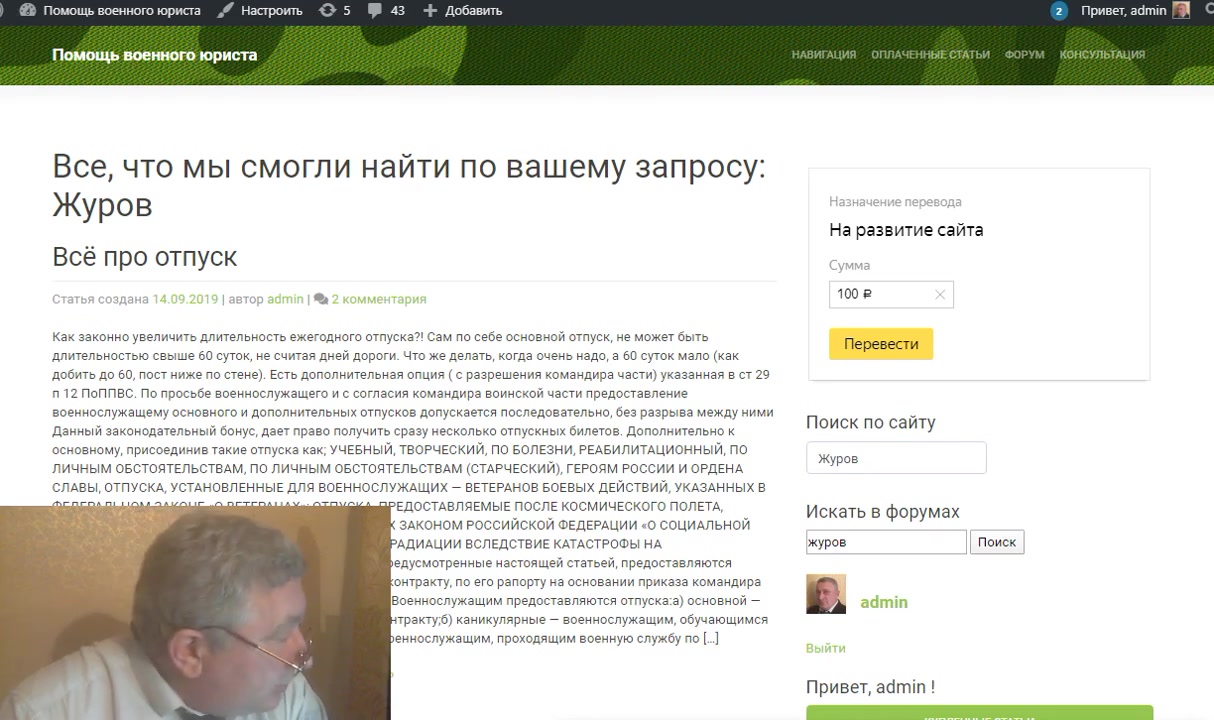
Task: Click Выйти logout link
Action: (826, 648)
